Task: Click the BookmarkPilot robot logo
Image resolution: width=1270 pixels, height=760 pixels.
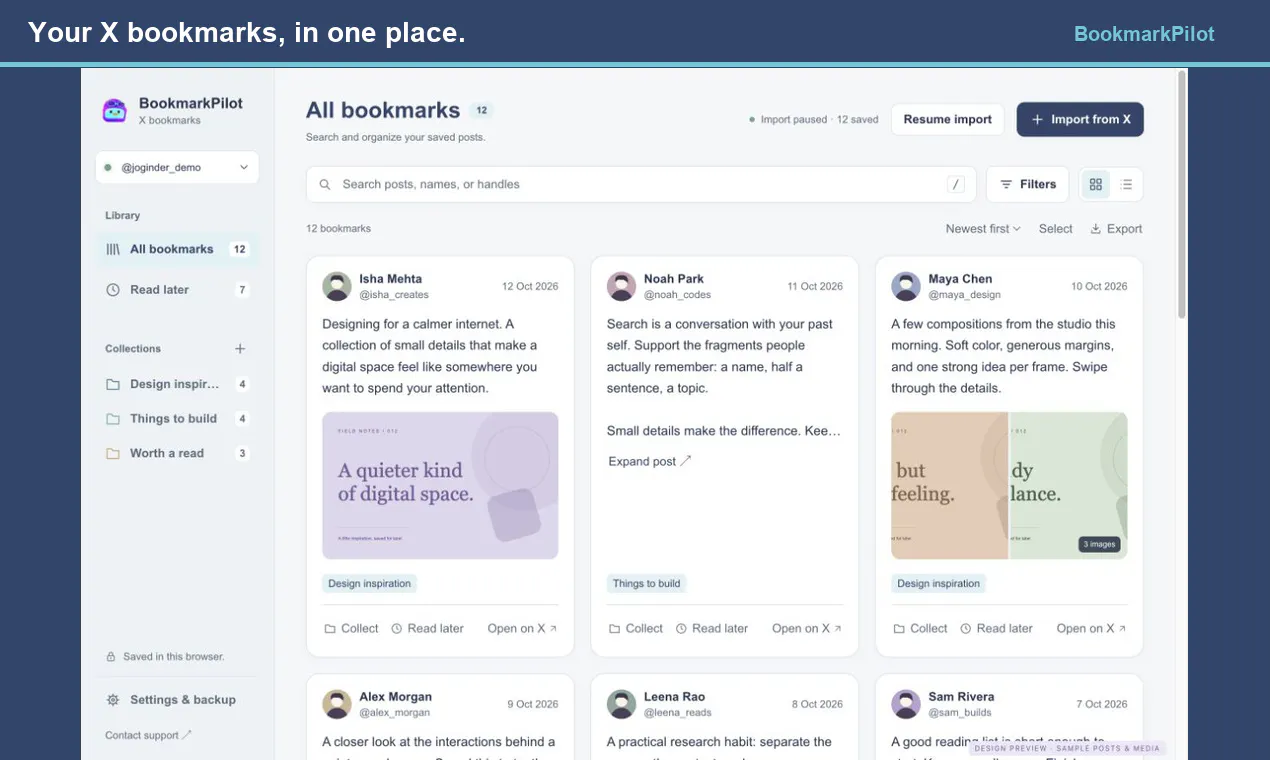Action: click(115, 110)
